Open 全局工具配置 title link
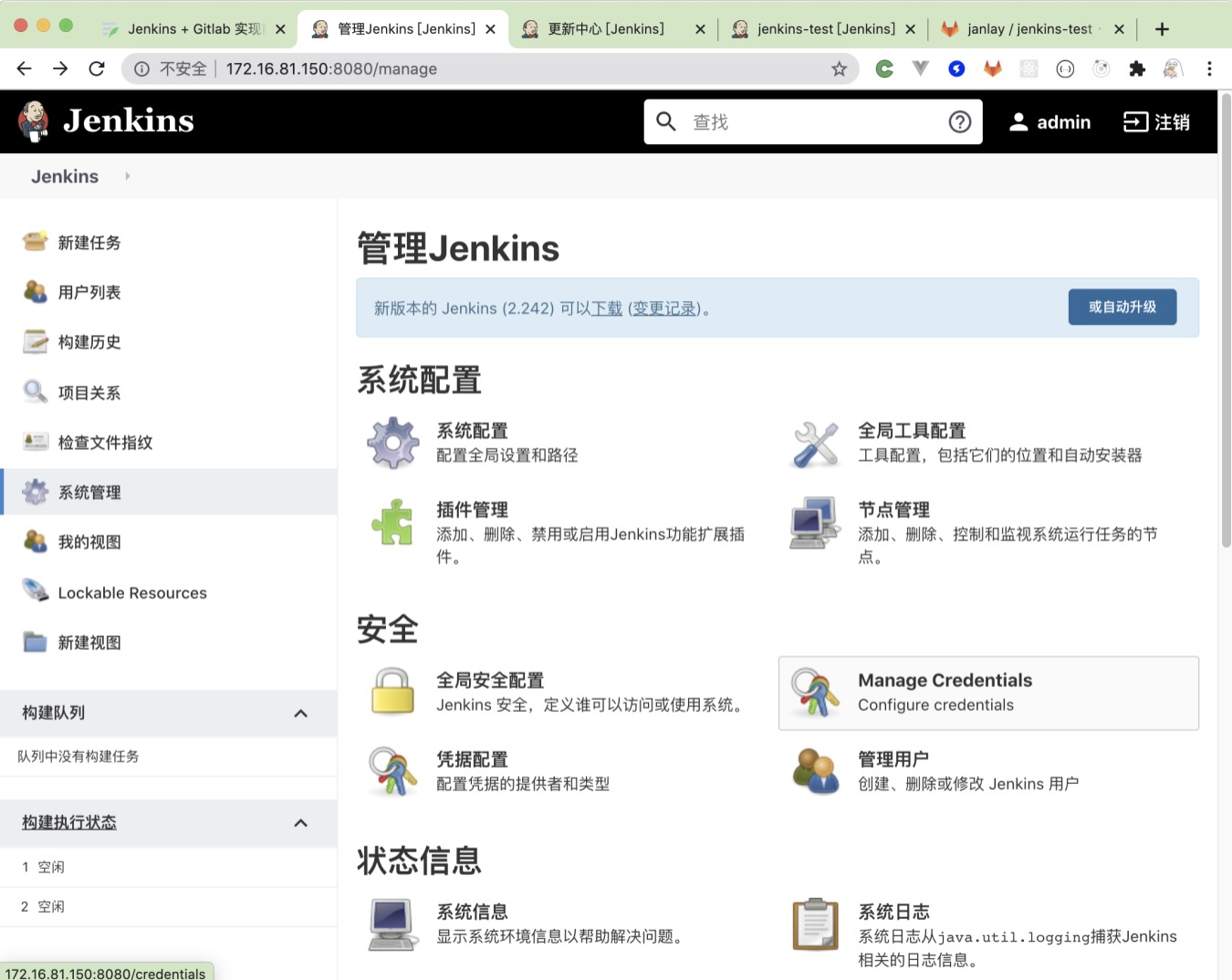This screenshot has height=980, width=1232. pyautogui.click(x=912, y=431)
